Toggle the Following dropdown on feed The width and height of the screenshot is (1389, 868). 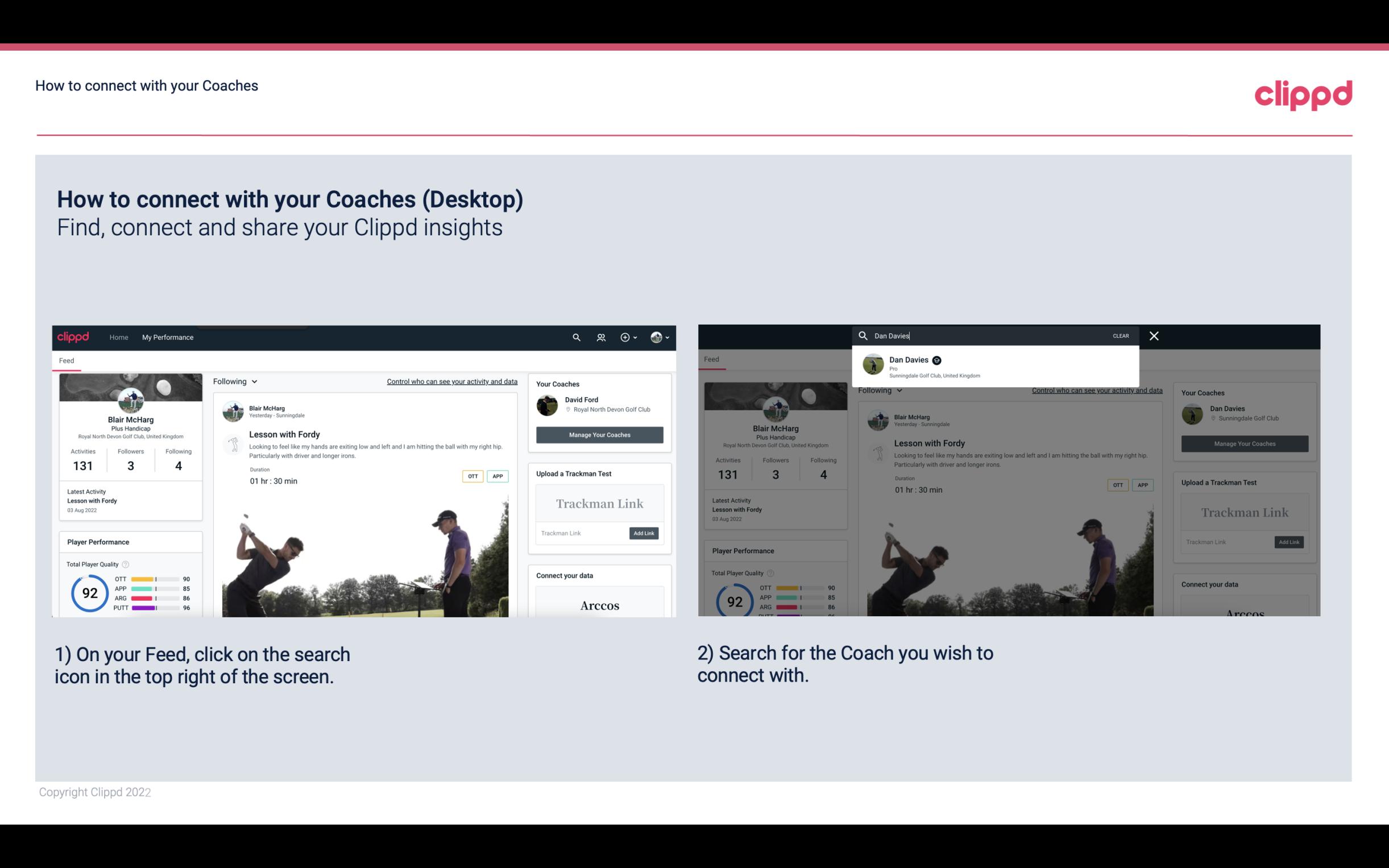(237, 381)
